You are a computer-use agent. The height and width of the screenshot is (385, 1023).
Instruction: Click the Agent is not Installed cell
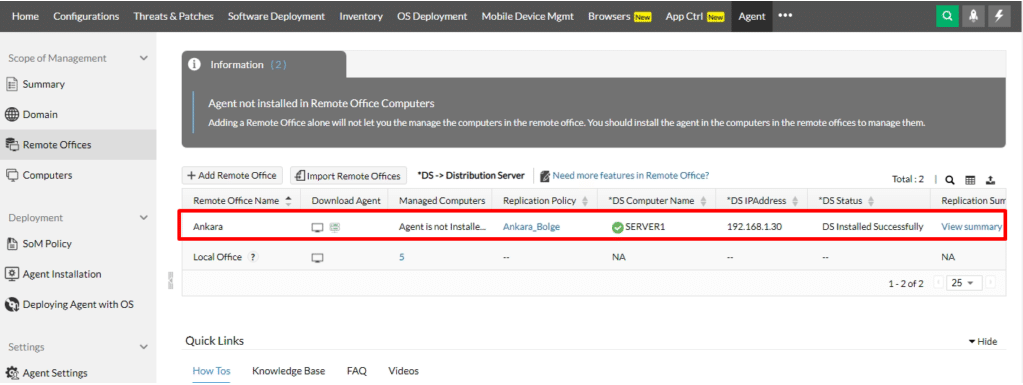coord(443,227)
